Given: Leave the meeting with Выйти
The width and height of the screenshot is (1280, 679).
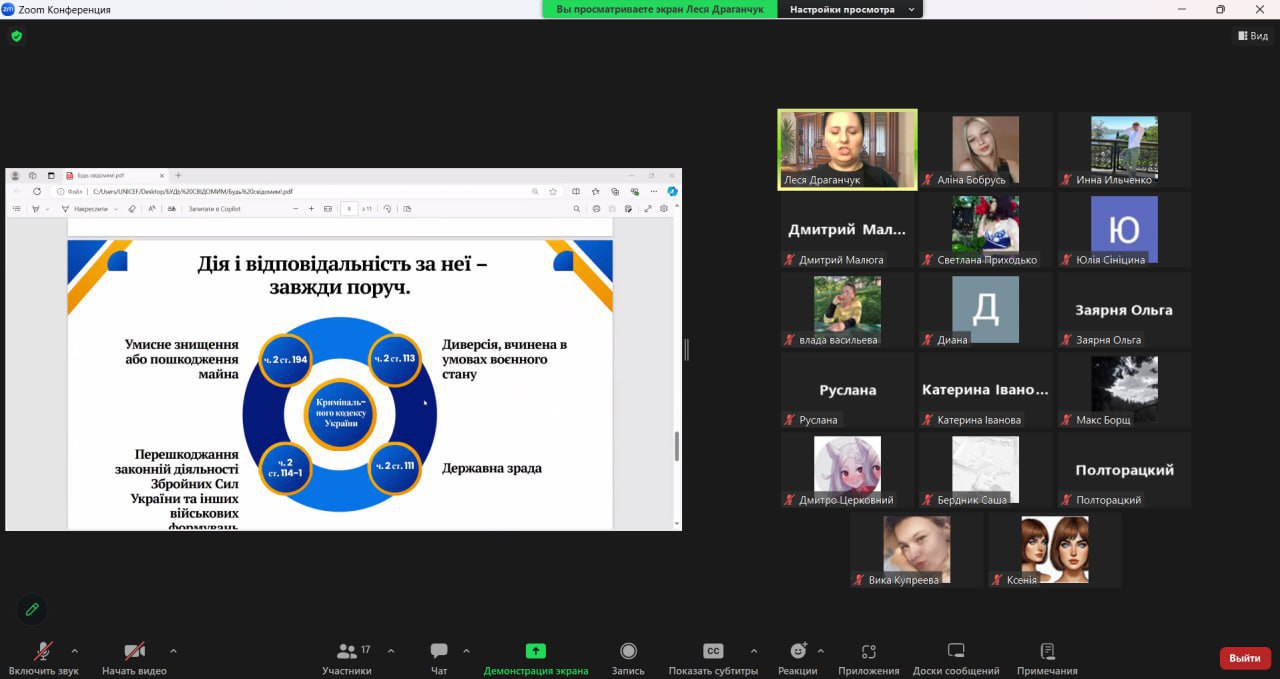Looking at the screenshot, I should (1245, 658).
